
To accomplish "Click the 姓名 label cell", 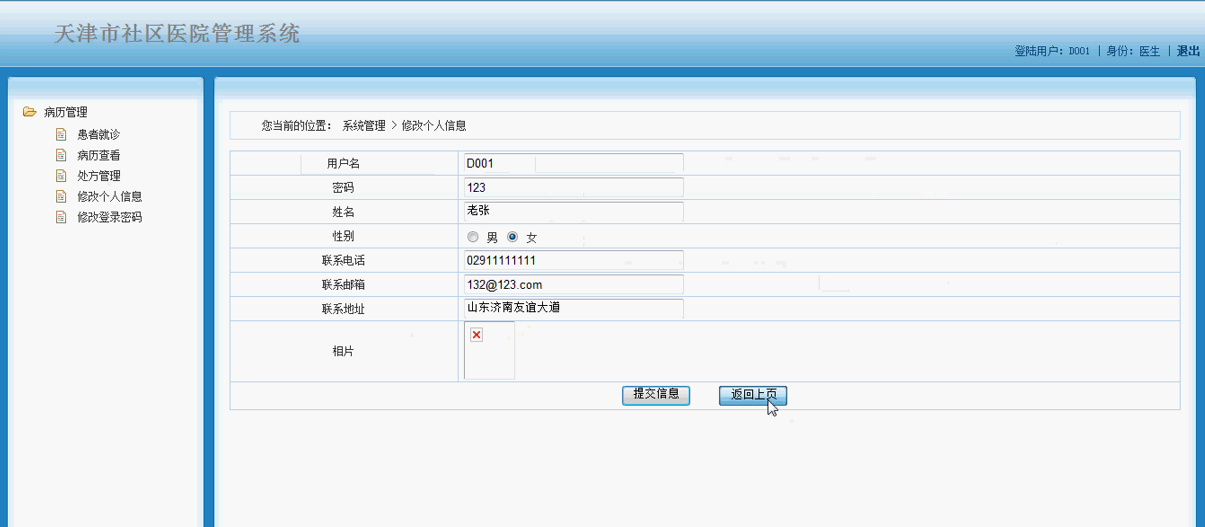I will coord(344,212).
